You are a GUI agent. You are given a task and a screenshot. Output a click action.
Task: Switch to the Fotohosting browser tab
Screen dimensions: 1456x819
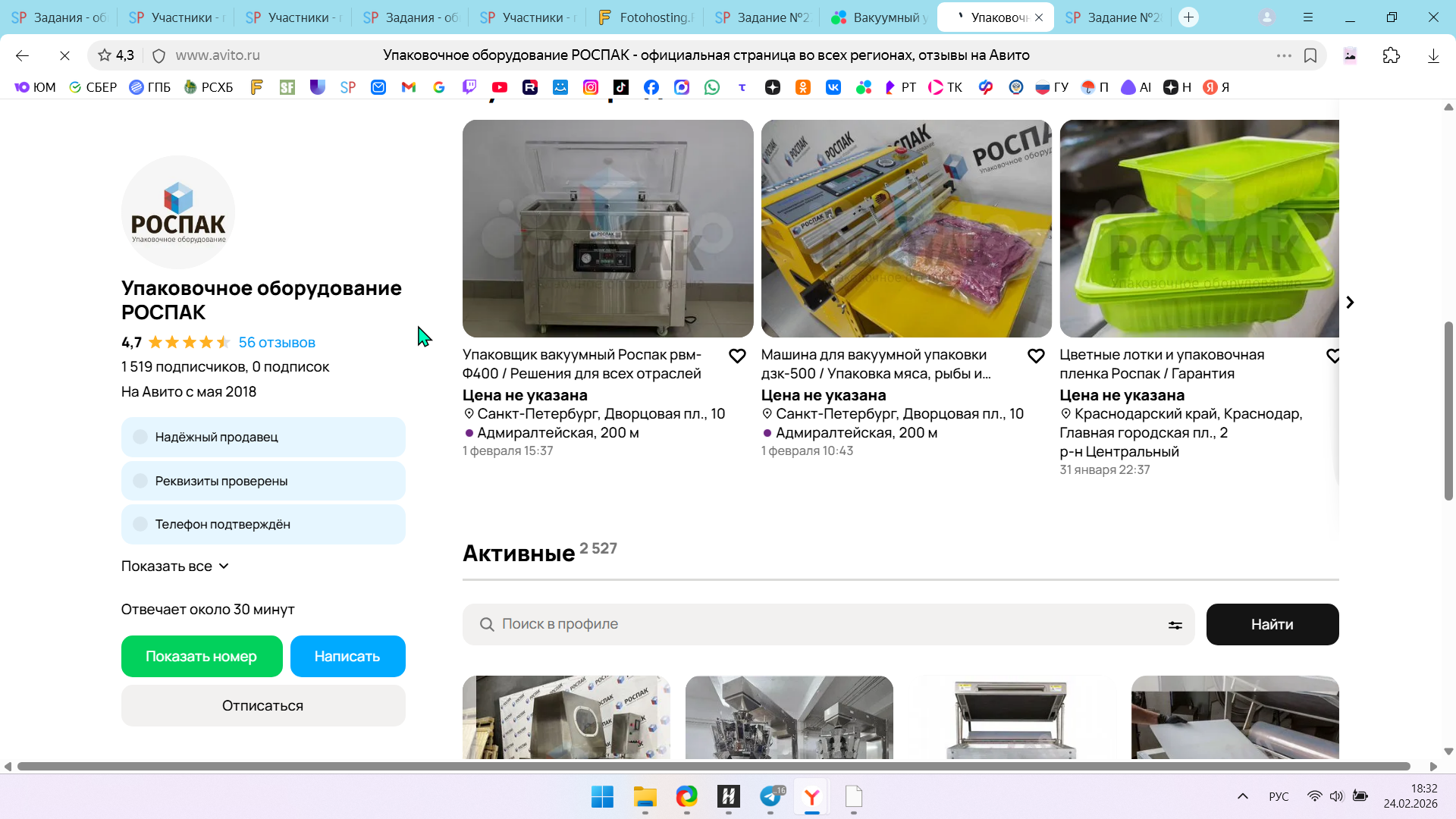point(645,17)
